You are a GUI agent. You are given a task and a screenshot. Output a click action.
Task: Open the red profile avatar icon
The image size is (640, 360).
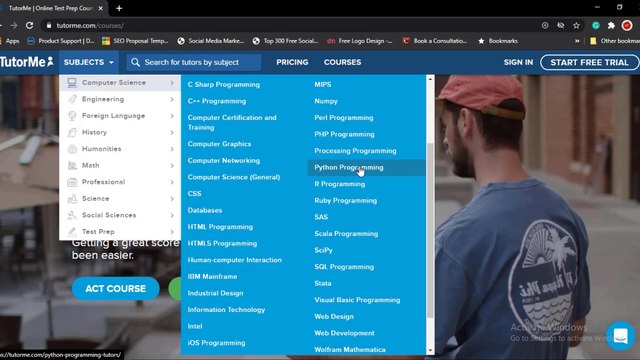point(627,25)
